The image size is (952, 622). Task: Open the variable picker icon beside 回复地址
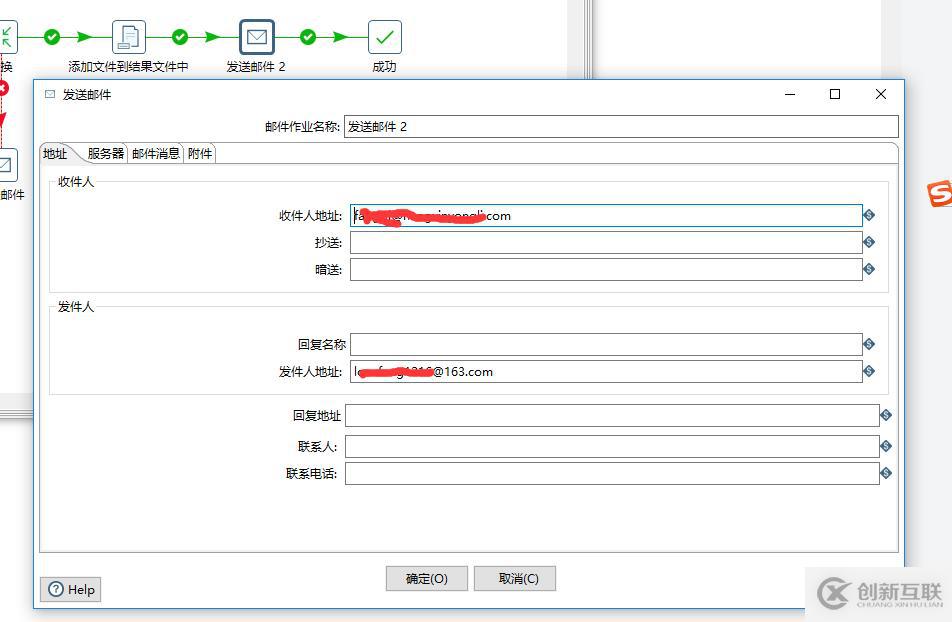click(885, 415)
